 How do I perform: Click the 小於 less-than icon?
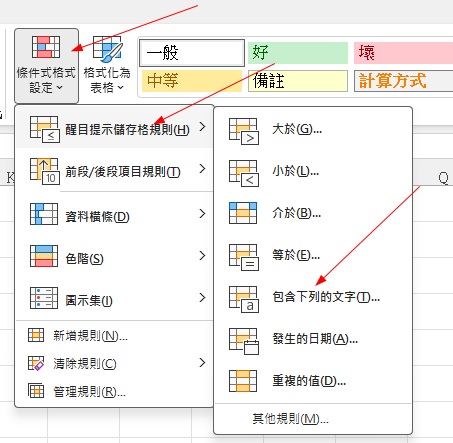coord(244,173)
